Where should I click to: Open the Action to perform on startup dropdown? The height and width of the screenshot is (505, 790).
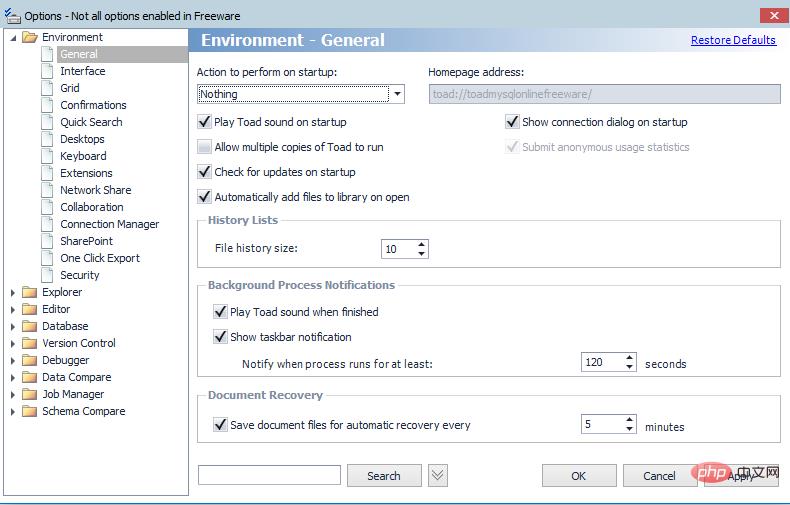[397, 95]
